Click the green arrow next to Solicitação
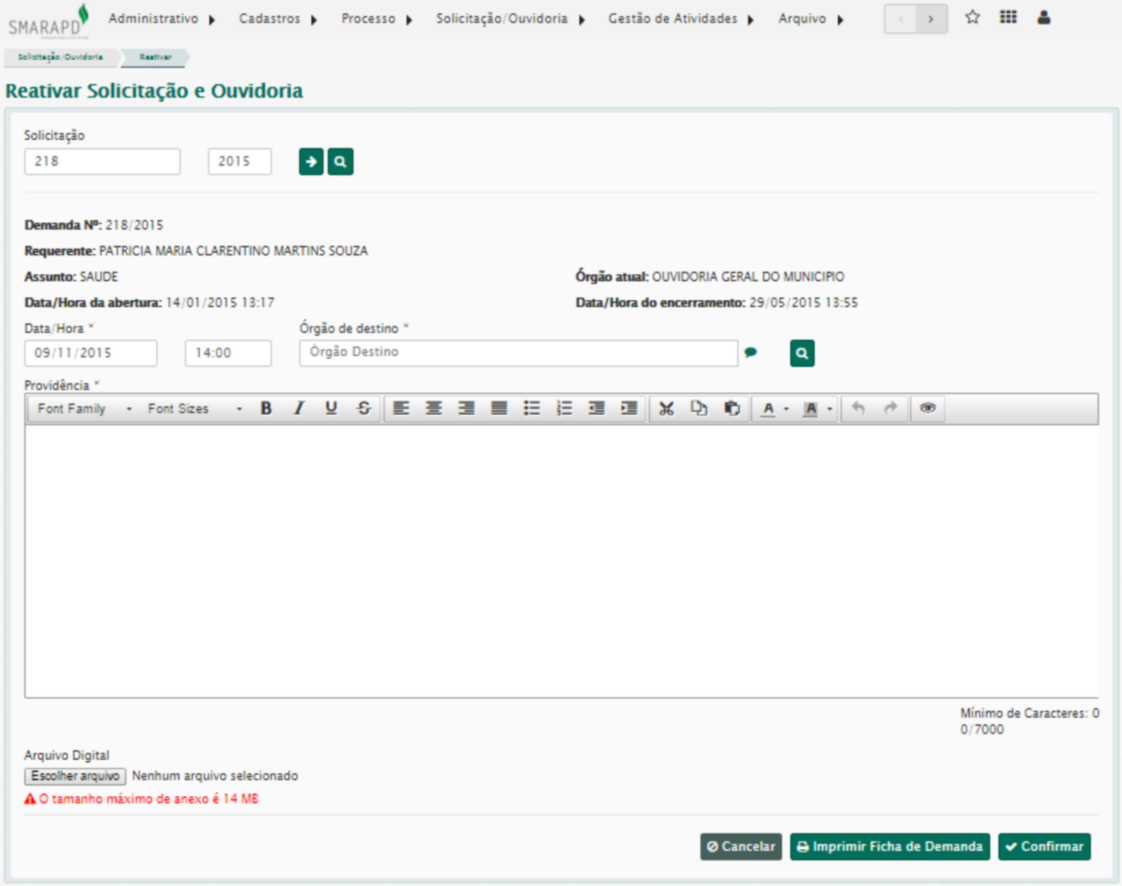Screen dimensions: 1122x886 pyautogui.click(x=311, y=162)
